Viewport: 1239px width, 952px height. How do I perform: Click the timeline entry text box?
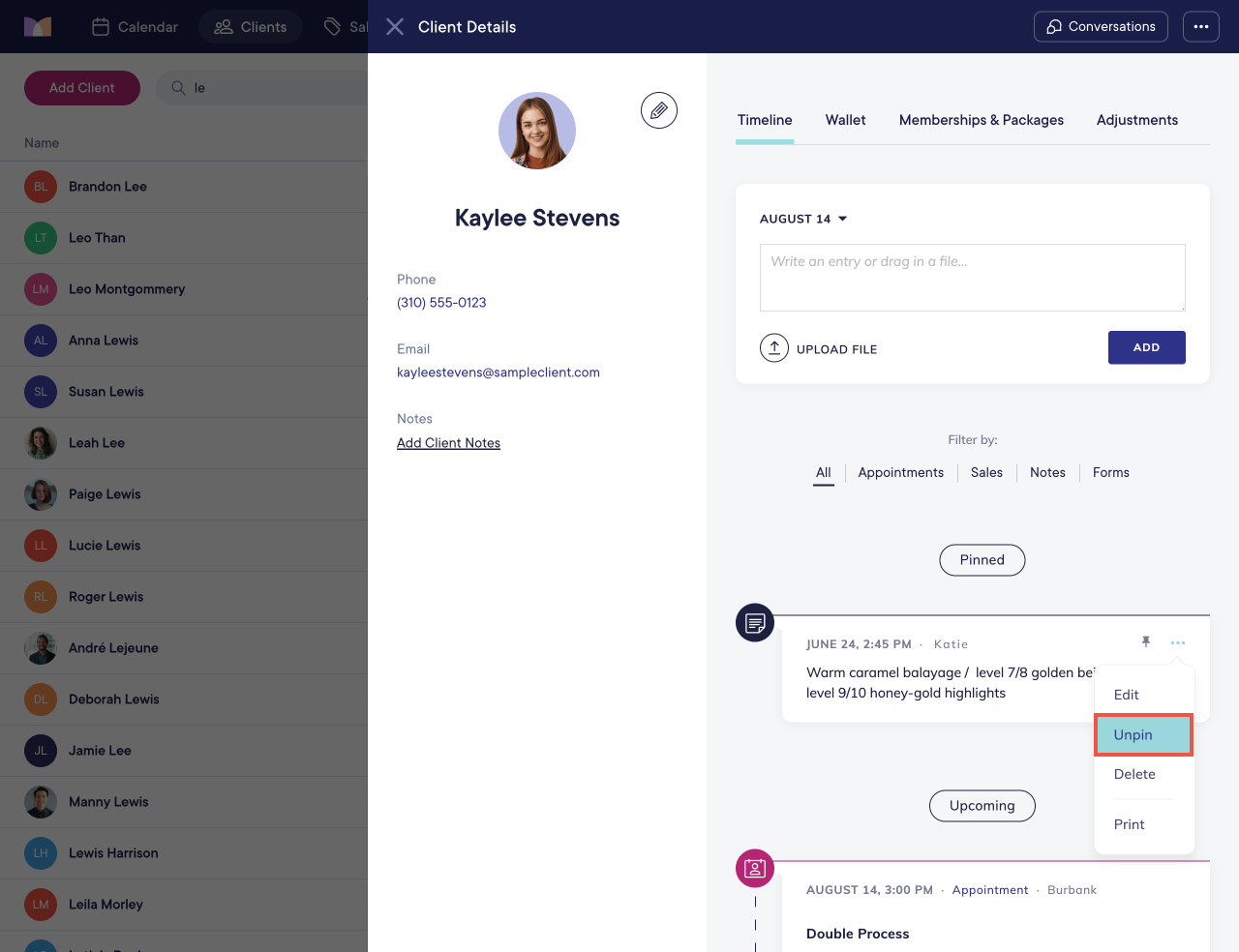pos(973,278)
